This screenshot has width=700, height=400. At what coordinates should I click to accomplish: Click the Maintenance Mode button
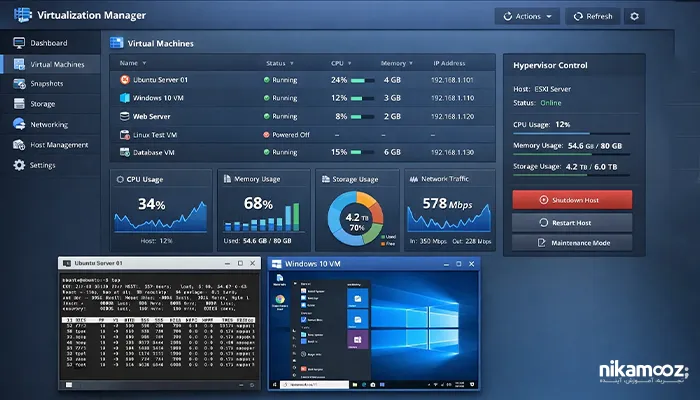click(x=571, y=243)
